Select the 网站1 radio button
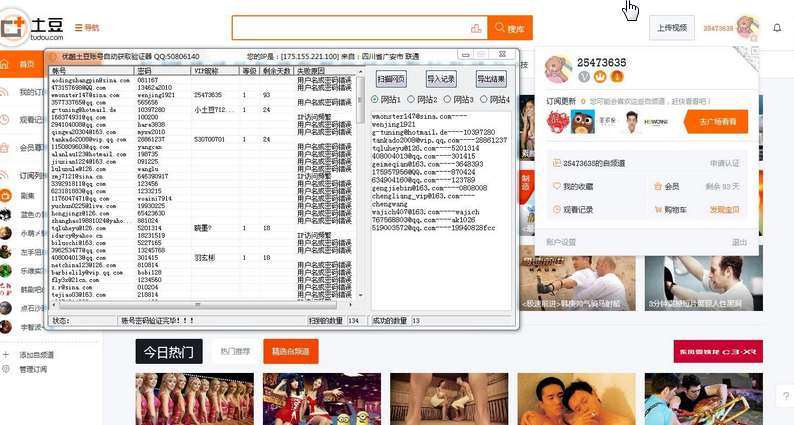794x425 pixels. [375, 99]
